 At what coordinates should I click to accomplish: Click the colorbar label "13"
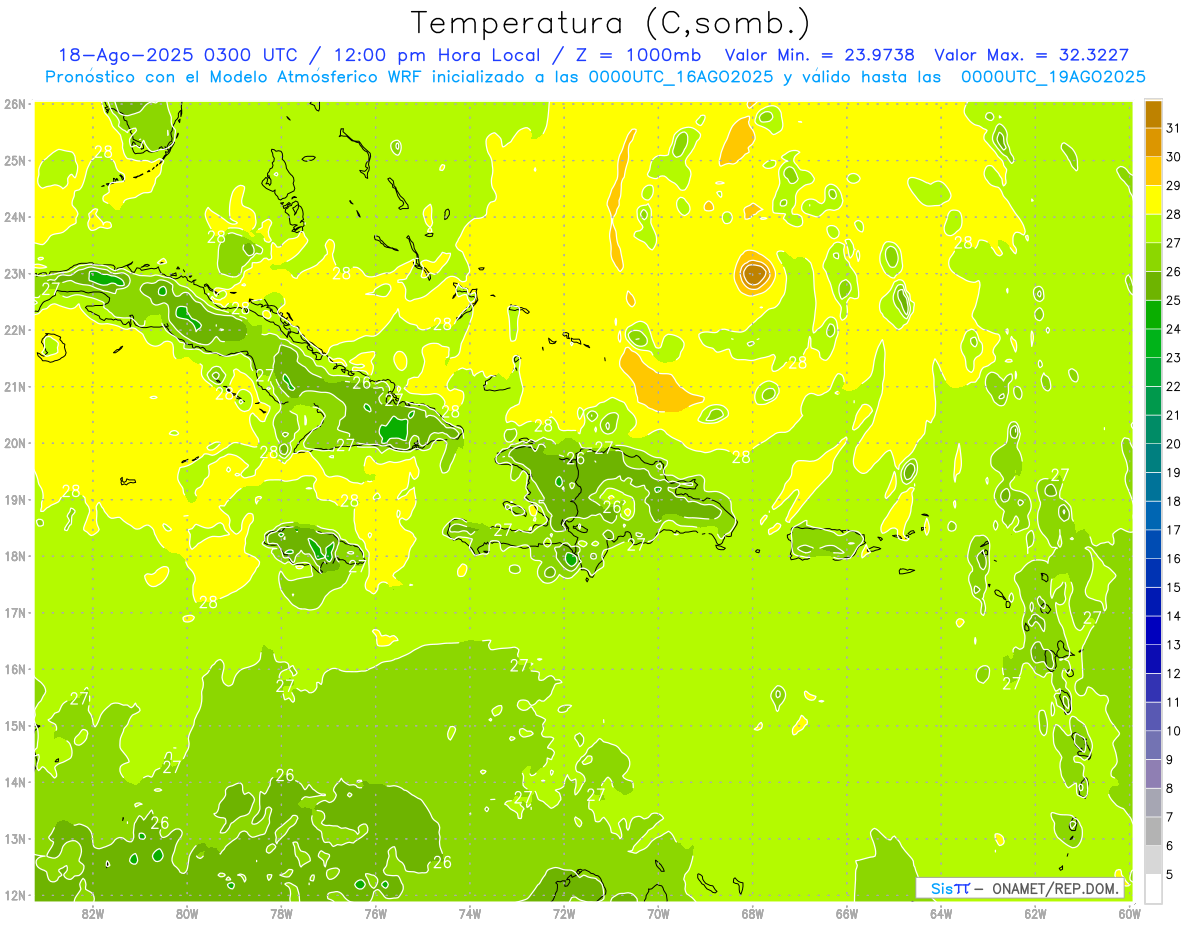point(1174,645)
